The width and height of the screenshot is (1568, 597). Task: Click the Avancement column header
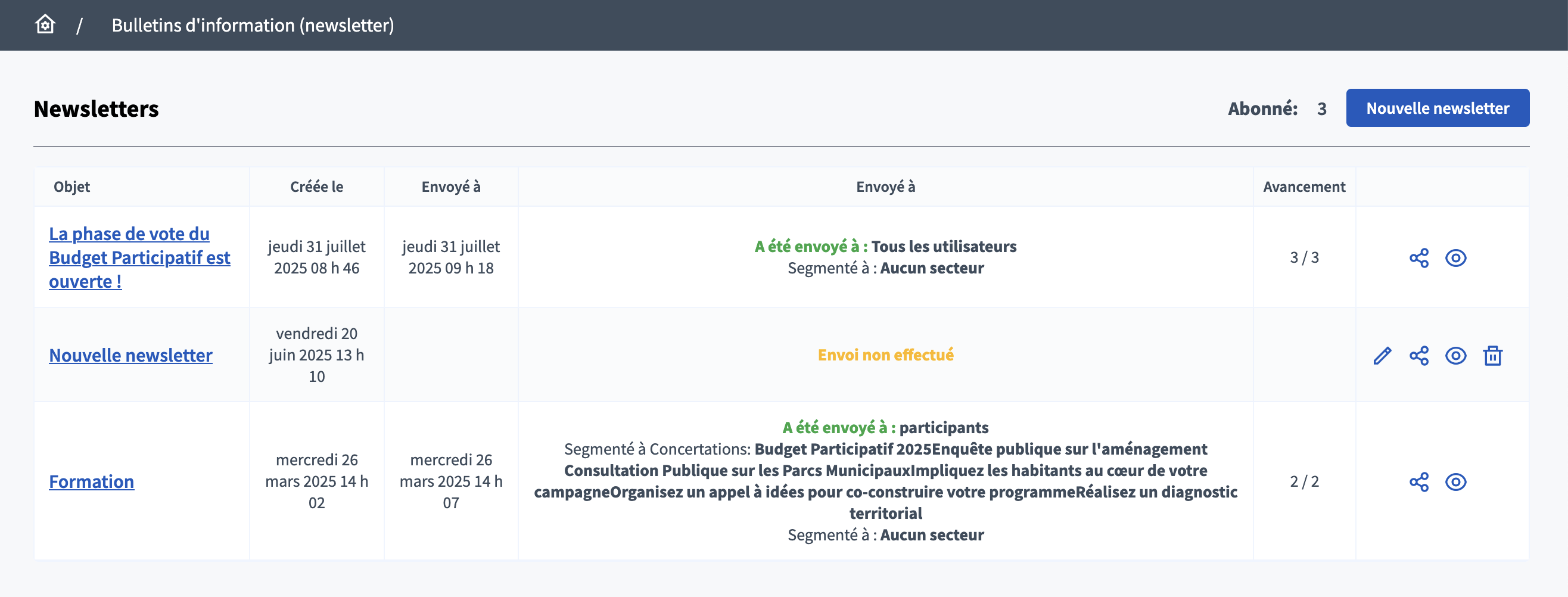[1304, 187]
